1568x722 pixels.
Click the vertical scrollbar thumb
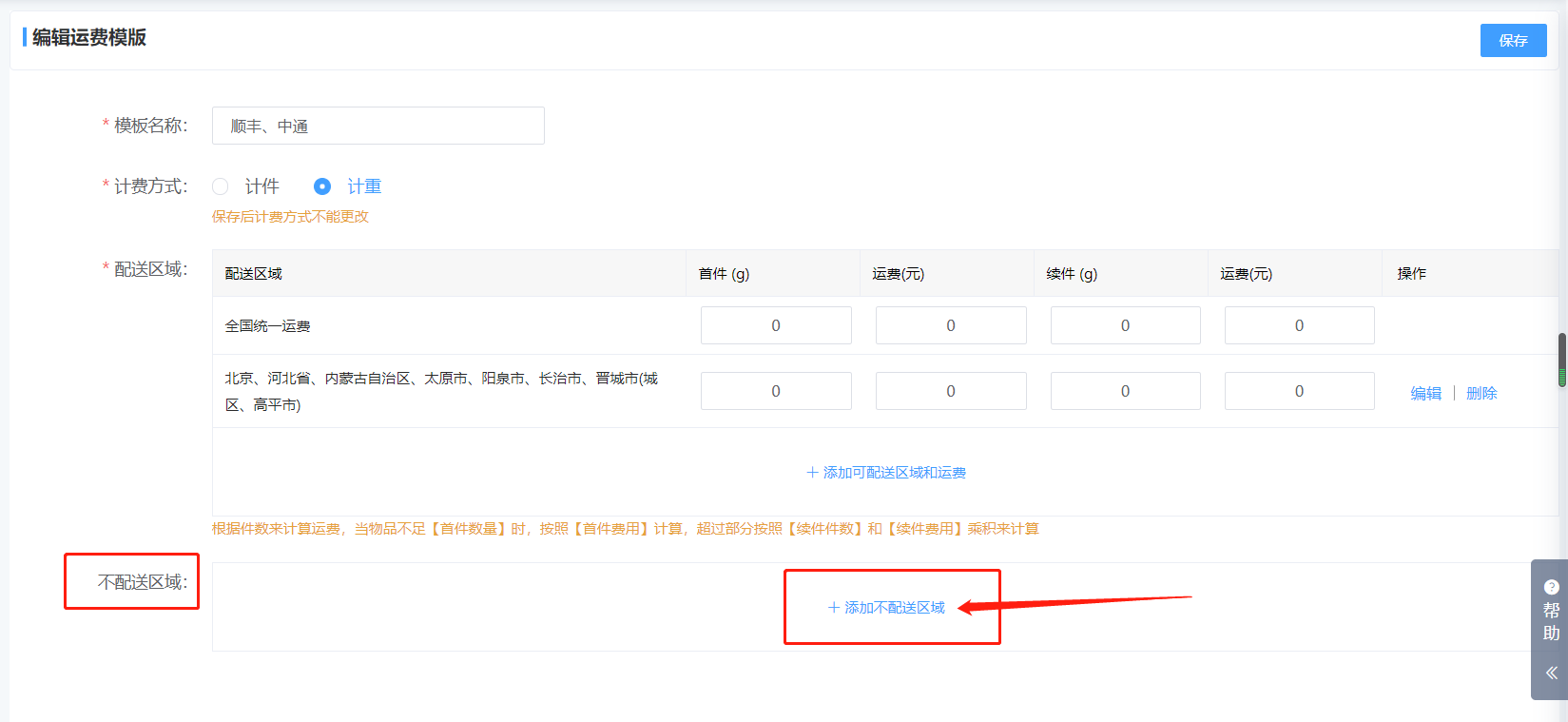point(1561,360)
